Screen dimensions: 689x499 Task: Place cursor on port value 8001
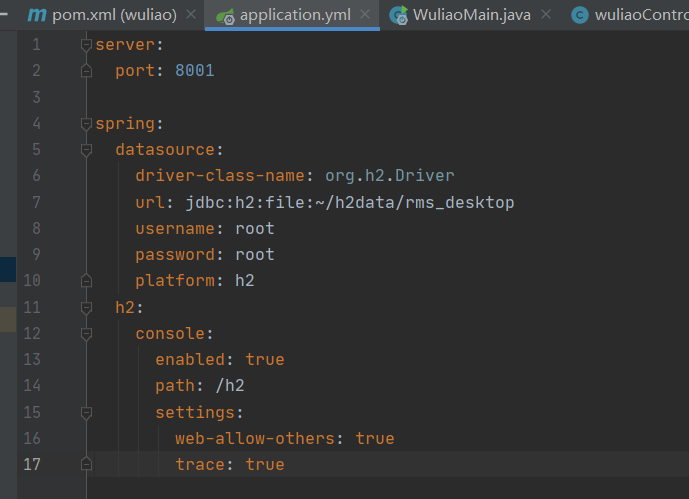(194, 71)
